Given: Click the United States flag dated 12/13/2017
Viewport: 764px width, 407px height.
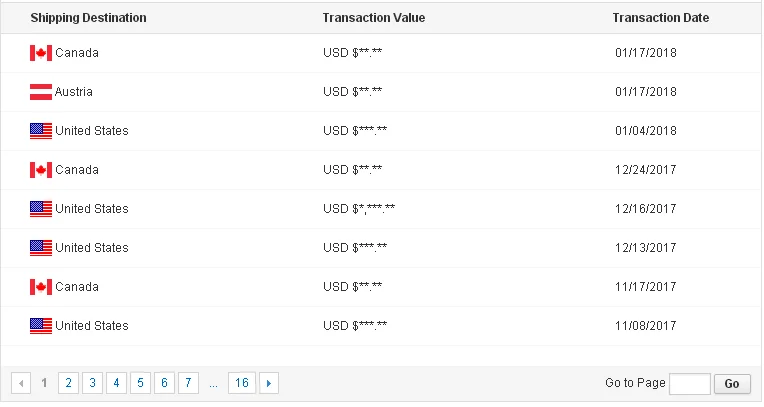Looking at the screenshot, I should pyautogui.click(x=41, y=248).
